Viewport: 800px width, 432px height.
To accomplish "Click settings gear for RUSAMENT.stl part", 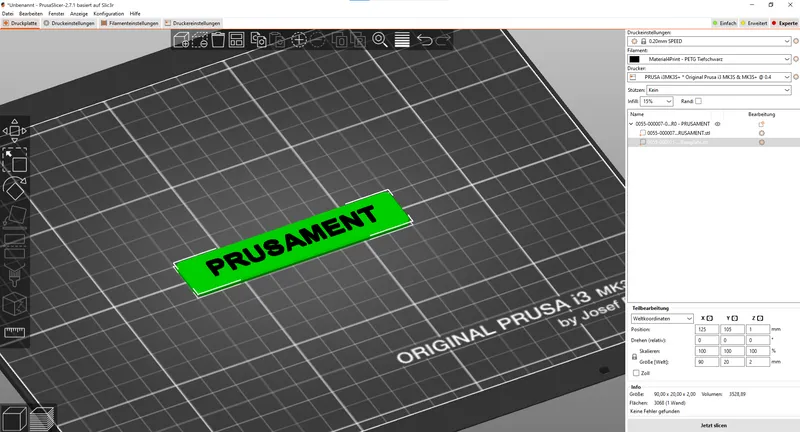I will pyautogui.click(x=761, y=133).
